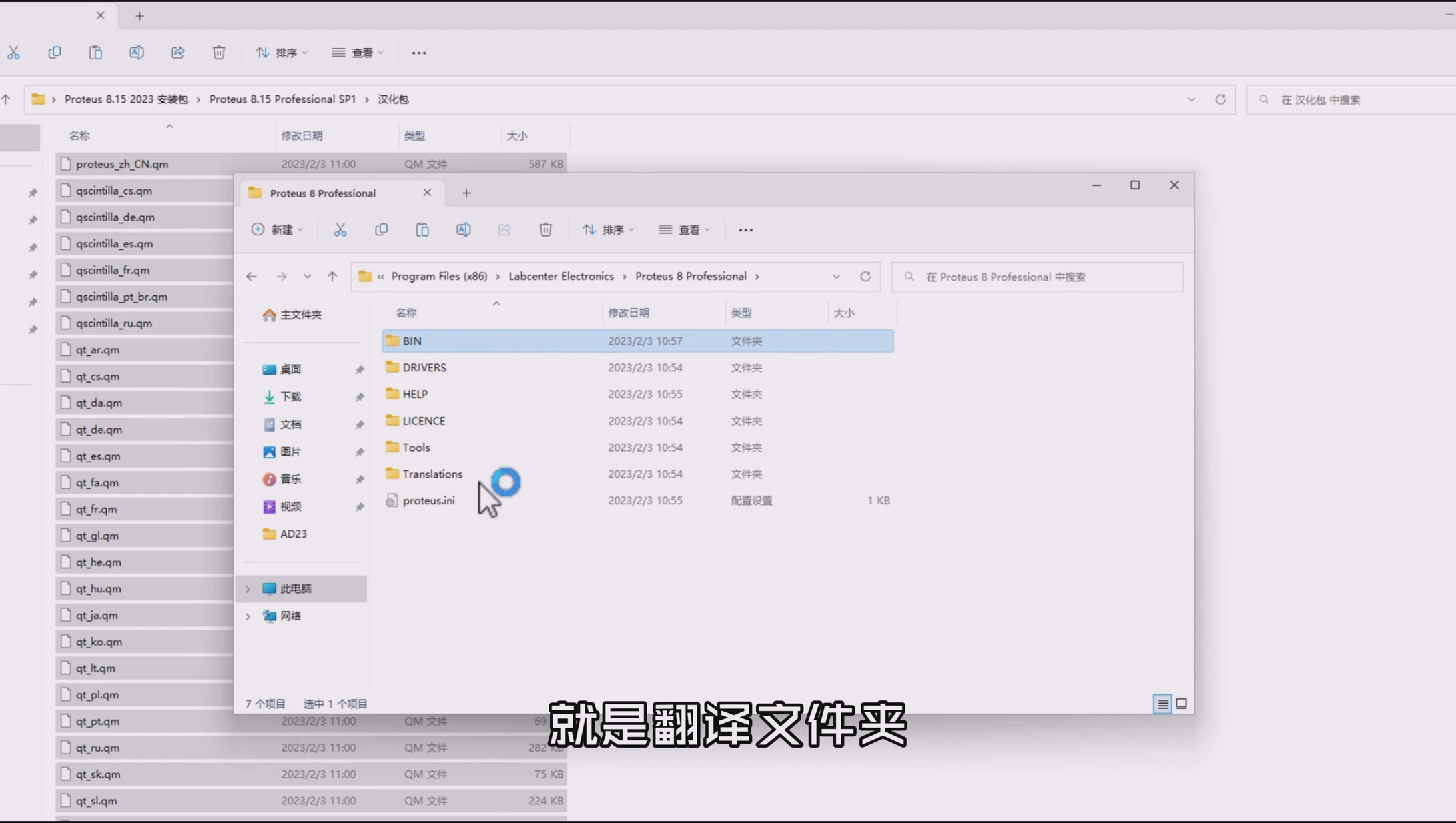Open recent locations dropdown beside forward arrow

pyautogui.click(x=307, y=277)
